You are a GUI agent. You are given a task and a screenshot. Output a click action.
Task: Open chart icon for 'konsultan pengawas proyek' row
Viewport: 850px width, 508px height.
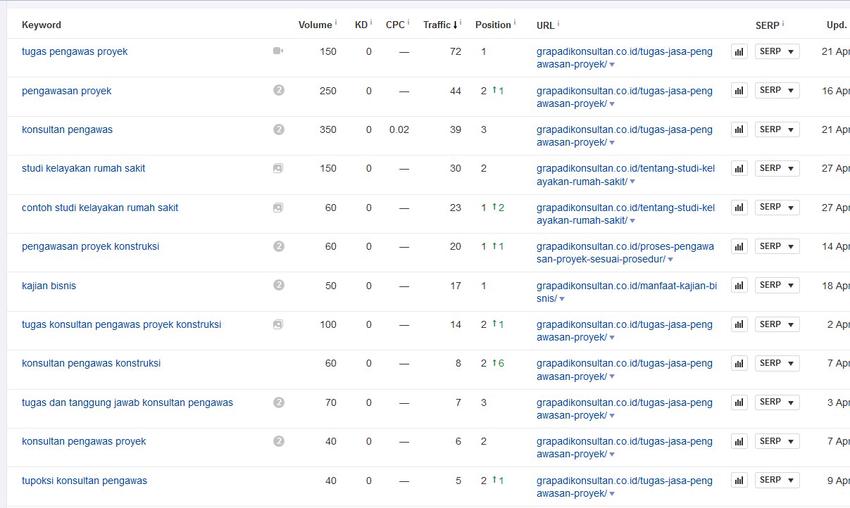(739, 441)
